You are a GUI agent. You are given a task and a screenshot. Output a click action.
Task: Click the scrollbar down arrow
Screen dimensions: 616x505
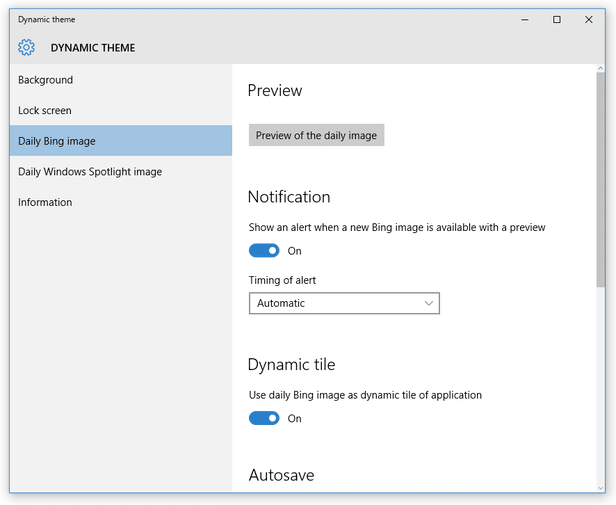point(600,488)
